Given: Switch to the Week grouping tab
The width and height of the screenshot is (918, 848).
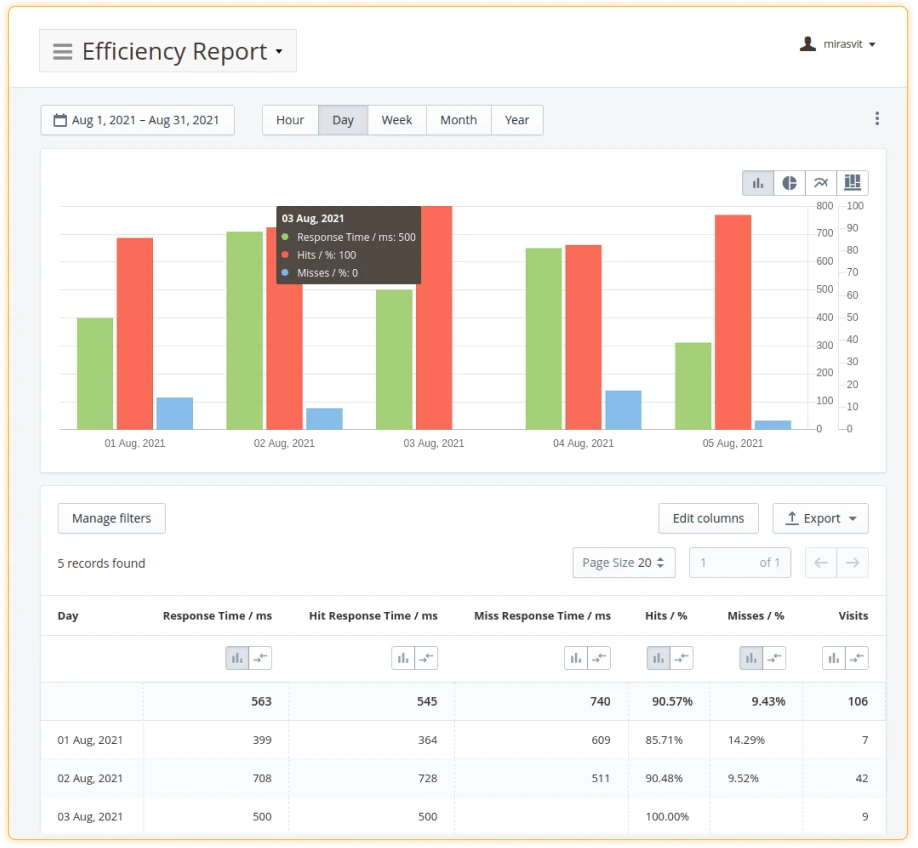Looking at the screenshot, I should [x=396, y=120].
